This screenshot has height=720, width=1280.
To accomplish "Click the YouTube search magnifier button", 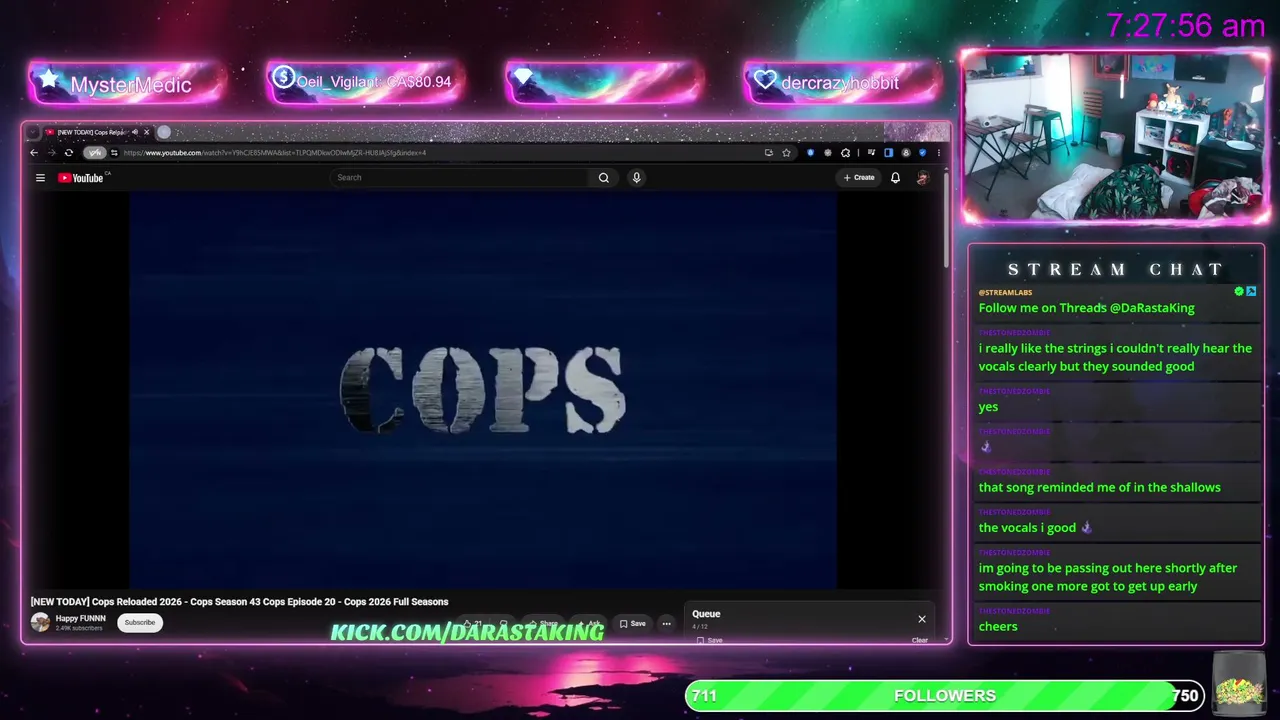I will click(x=603, y=178).
